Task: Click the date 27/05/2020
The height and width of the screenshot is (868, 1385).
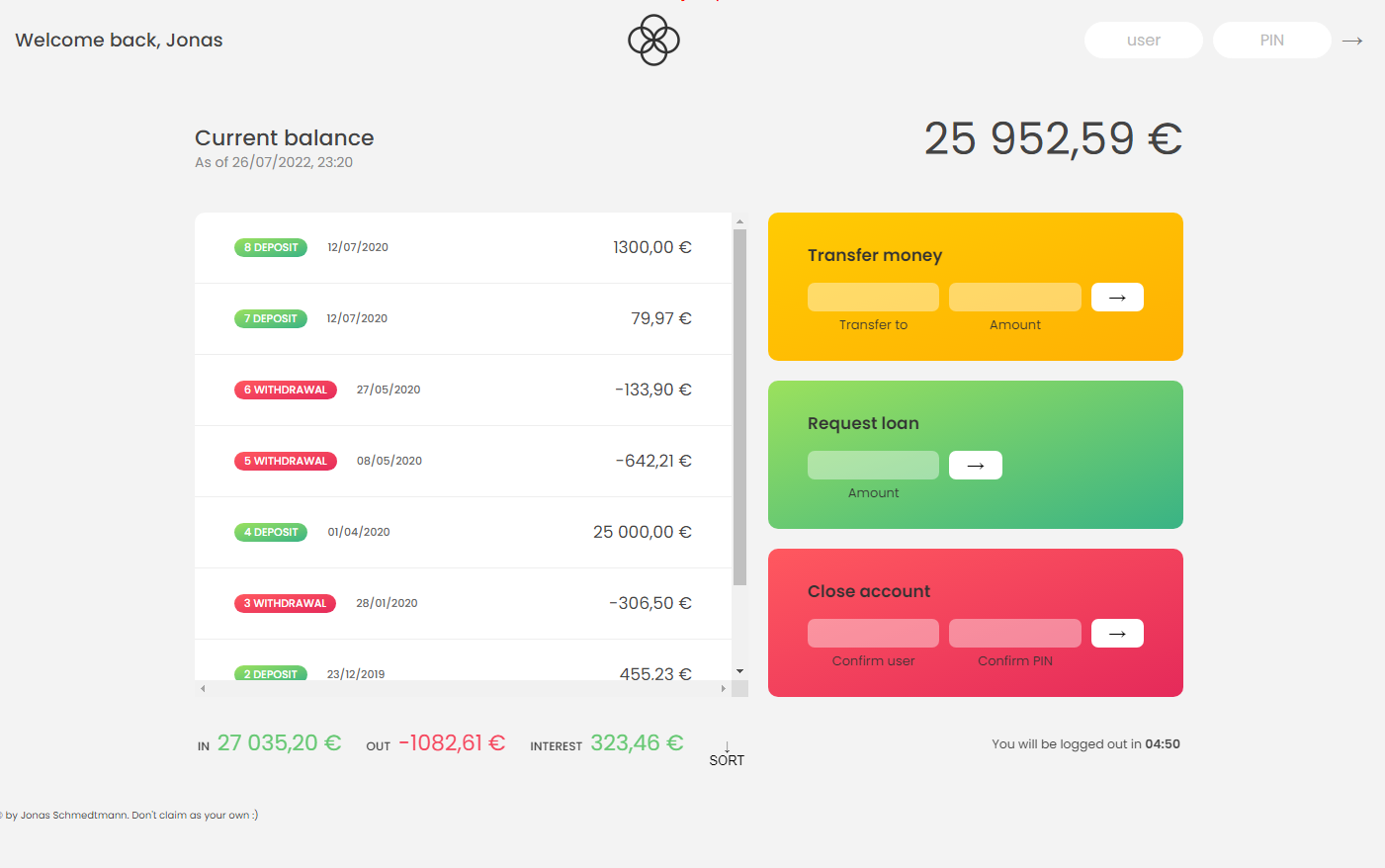Action: click(389, 390)
